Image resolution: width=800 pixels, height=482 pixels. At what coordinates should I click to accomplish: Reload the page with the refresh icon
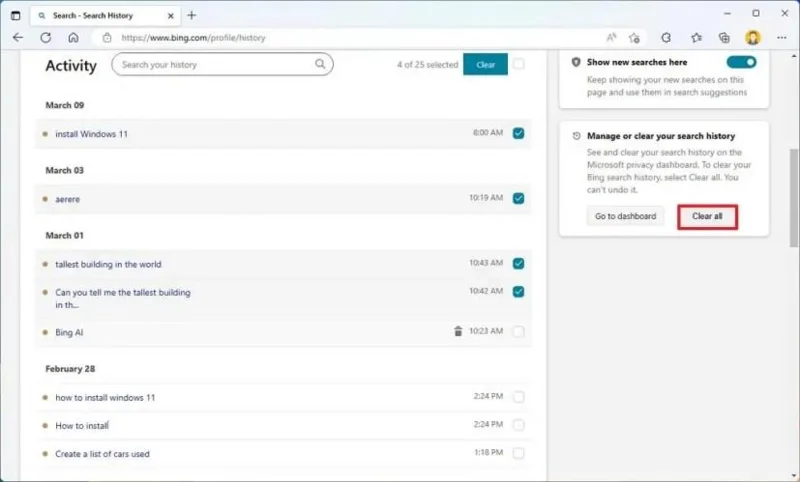pyautogui.click(x=46, y=38)
